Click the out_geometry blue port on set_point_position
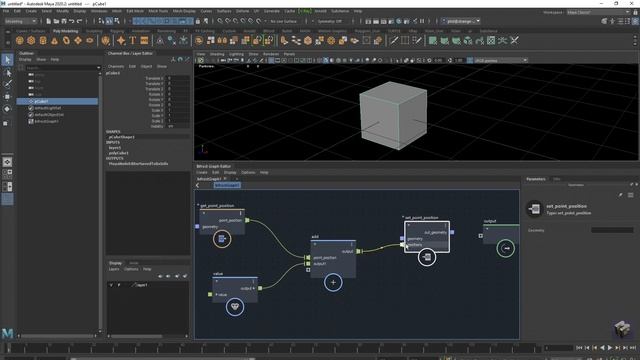This screenshot has height=360, width=640. [x=452, y=232]
